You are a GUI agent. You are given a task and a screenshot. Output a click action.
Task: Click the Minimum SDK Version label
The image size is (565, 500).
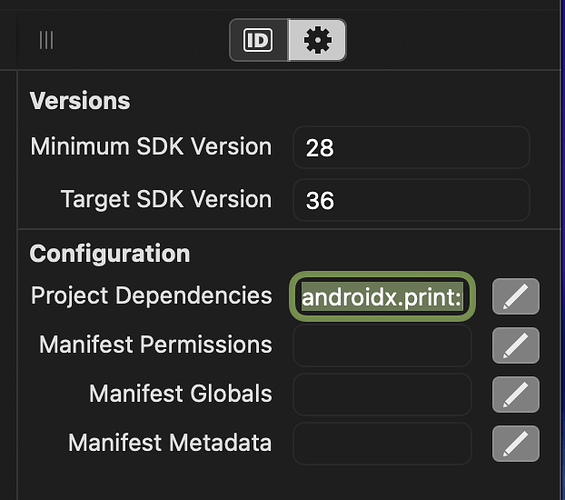(x=151, y=147)
